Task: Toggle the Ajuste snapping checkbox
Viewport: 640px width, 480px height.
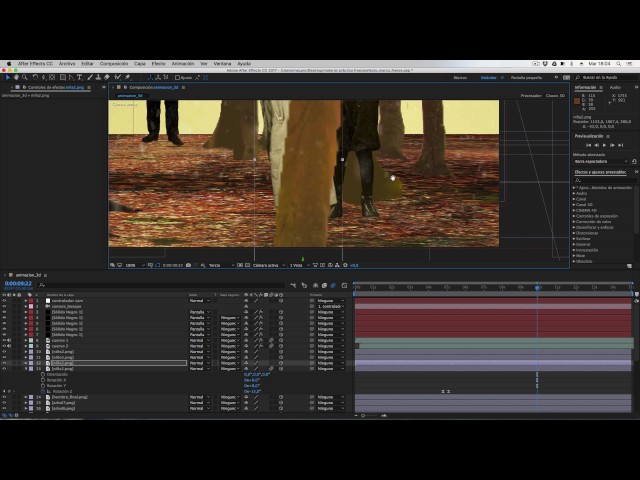Action: [x=177, y=77]
